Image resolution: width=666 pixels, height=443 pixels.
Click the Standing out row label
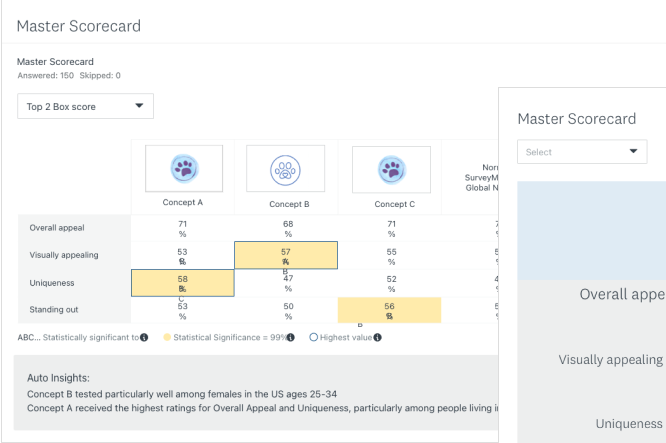coord(56,310)
